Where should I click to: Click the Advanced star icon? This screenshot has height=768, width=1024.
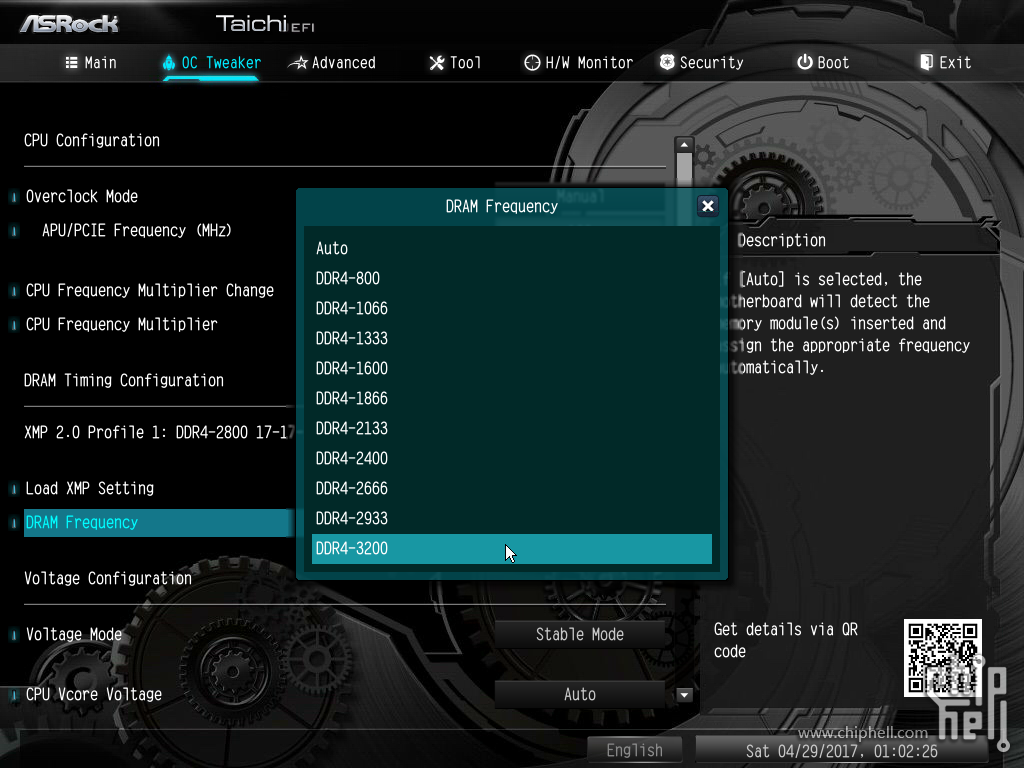(x=298, y=63)
